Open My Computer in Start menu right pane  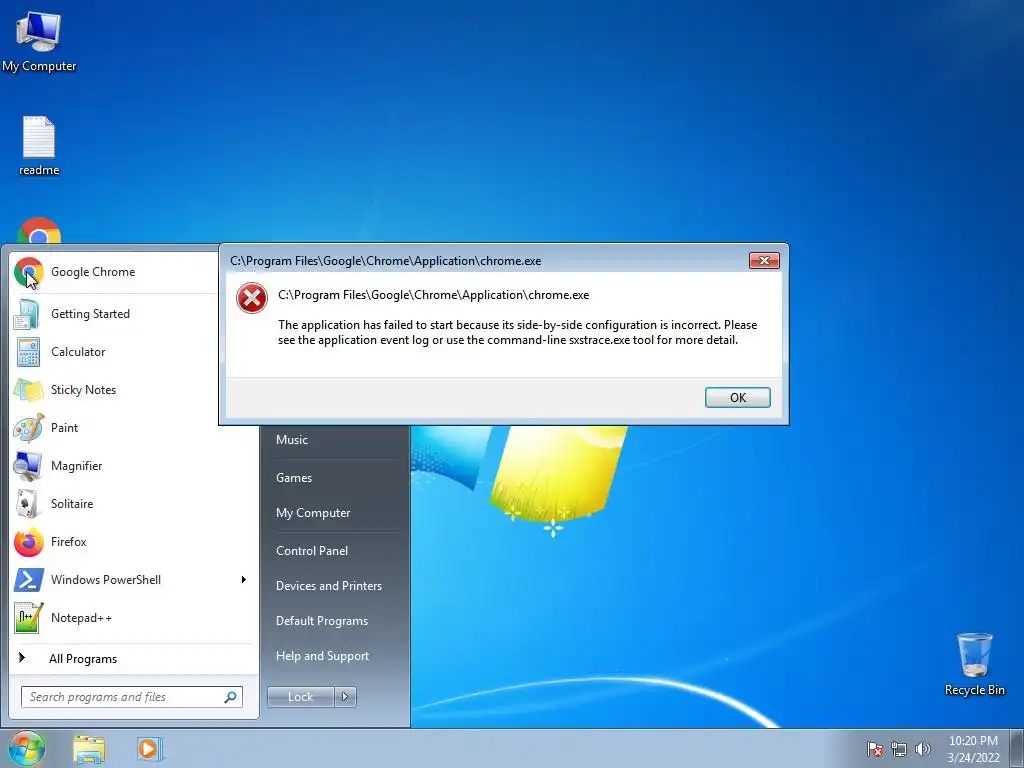pyautogui.click(x=313, y=513)
